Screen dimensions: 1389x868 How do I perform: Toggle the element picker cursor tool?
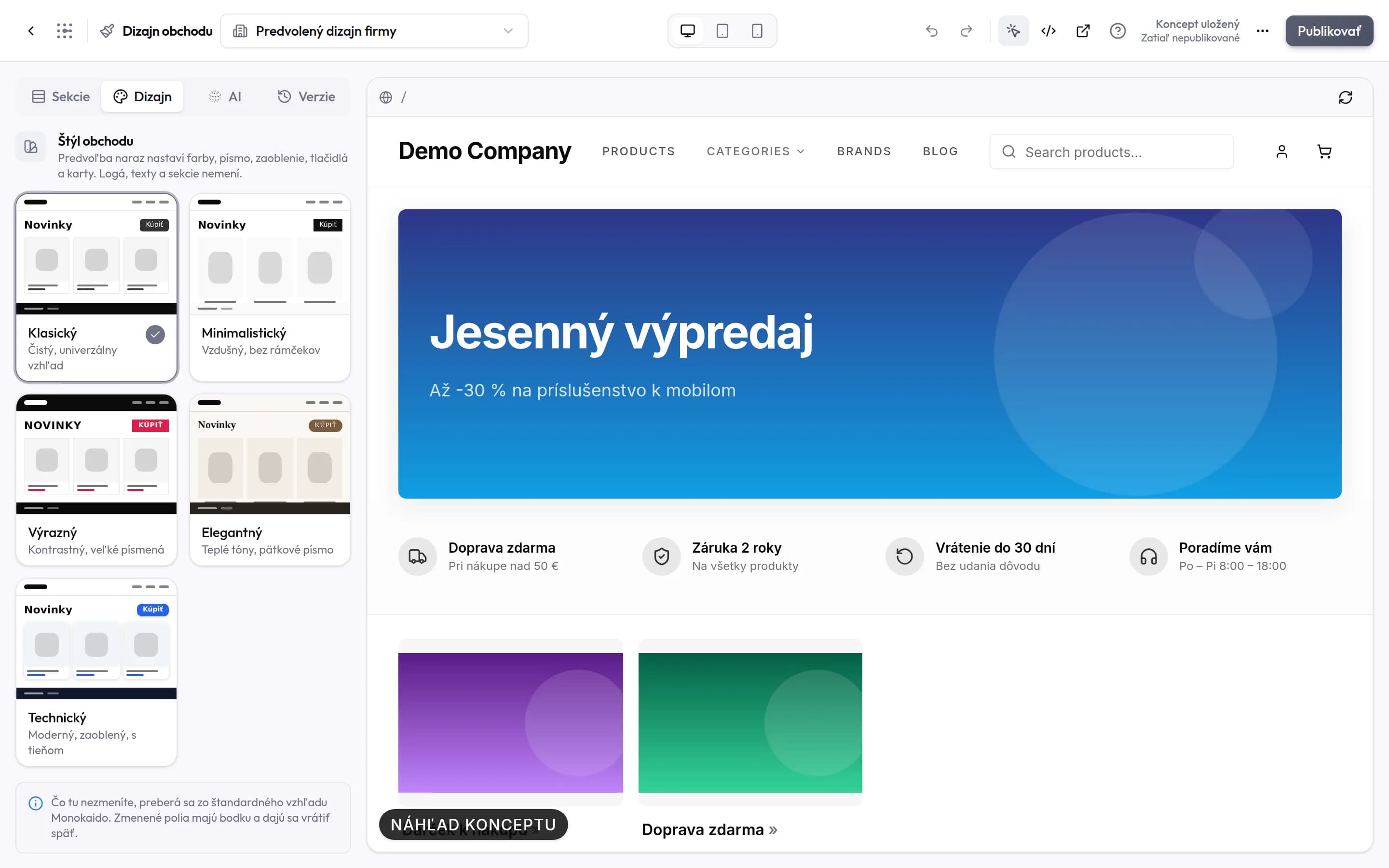[x=1014, y=31]
